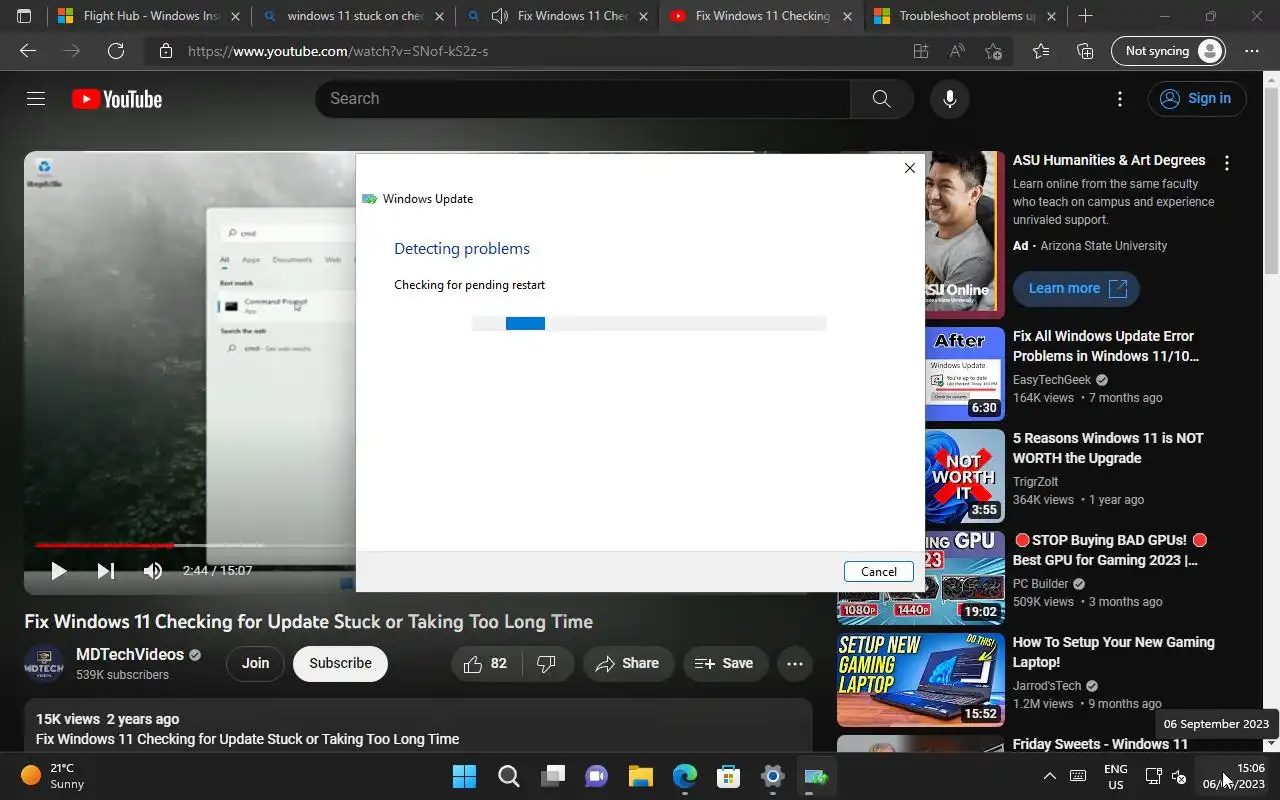1280x800 pixels.
Task: Open Windows Start menu
Action: click(x=464, y=776)
